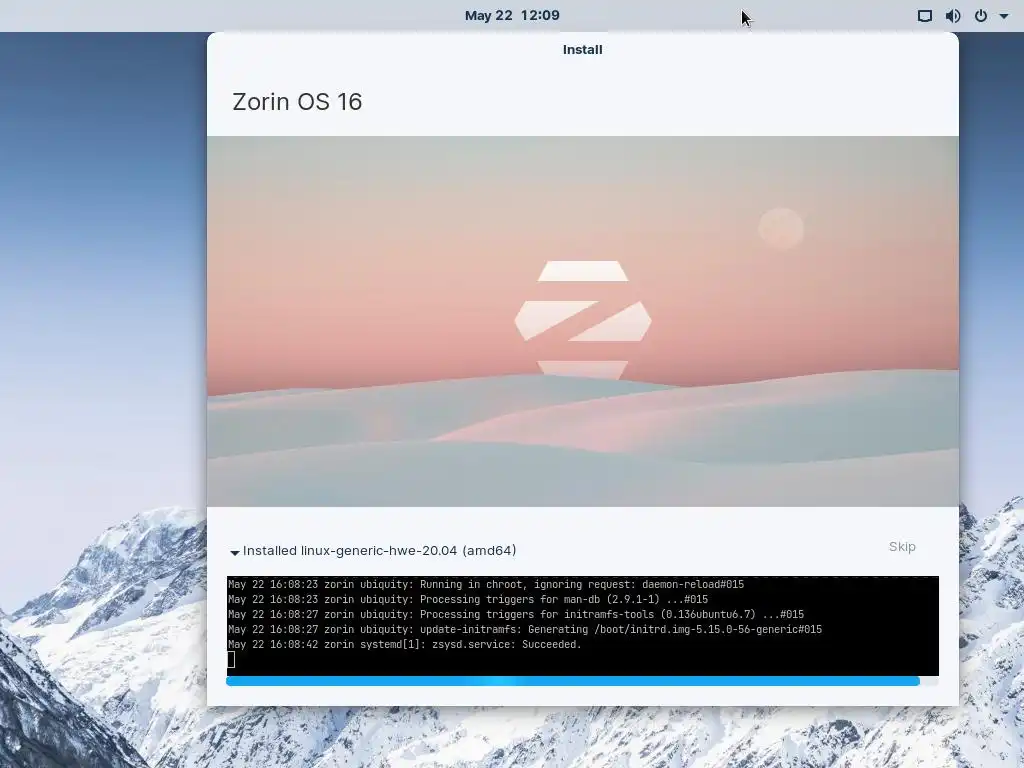1024x768 pixels.
Task: Click the volume speaker icon
Action: point(953,16)
